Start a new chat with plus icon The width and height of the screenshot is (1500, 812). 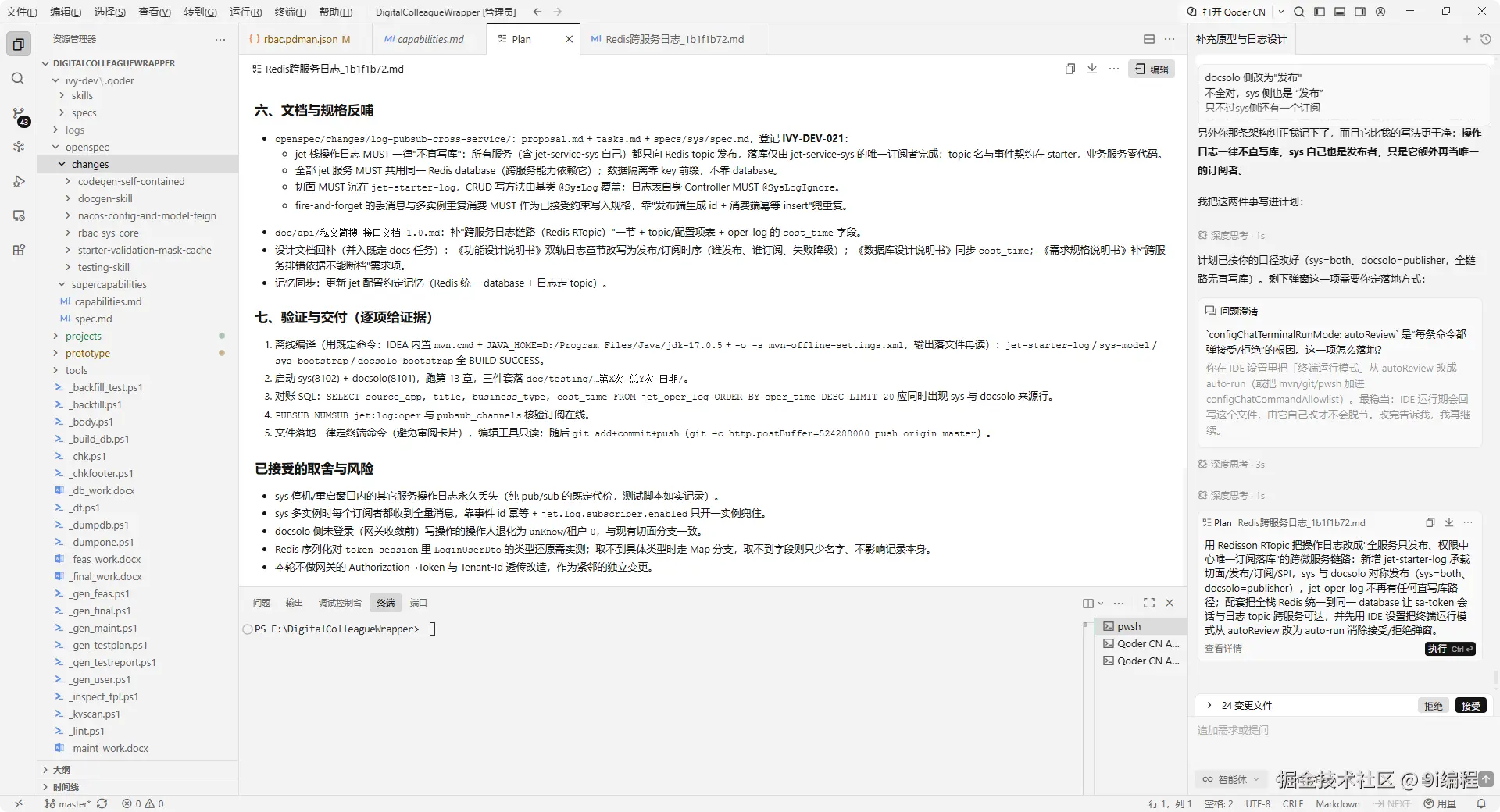click(1466, 39)
